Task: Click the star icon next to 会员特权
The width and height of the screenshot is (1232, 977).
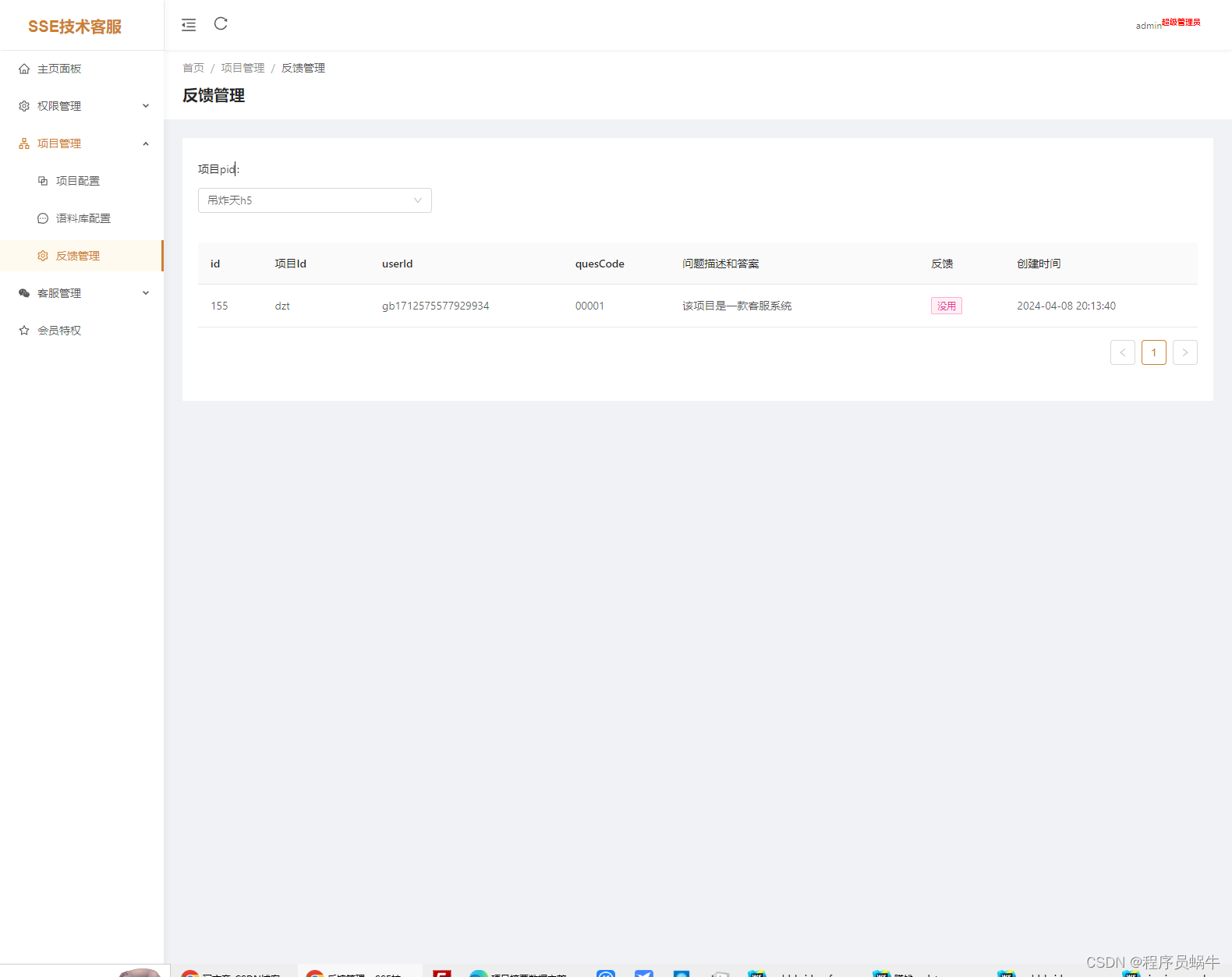Action: (x=24, y=331)
